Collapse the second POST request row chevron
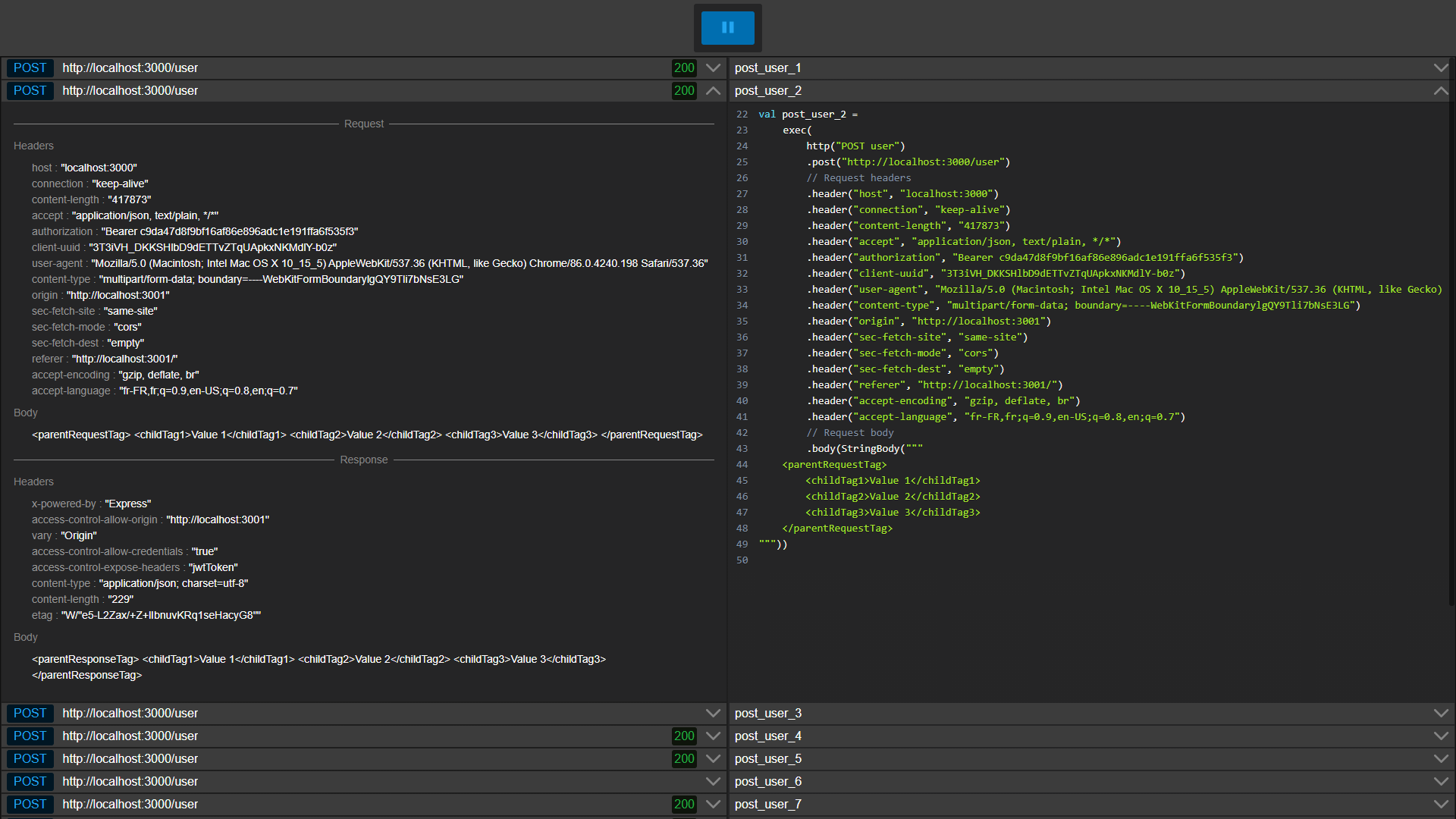 tap(713, 91)
